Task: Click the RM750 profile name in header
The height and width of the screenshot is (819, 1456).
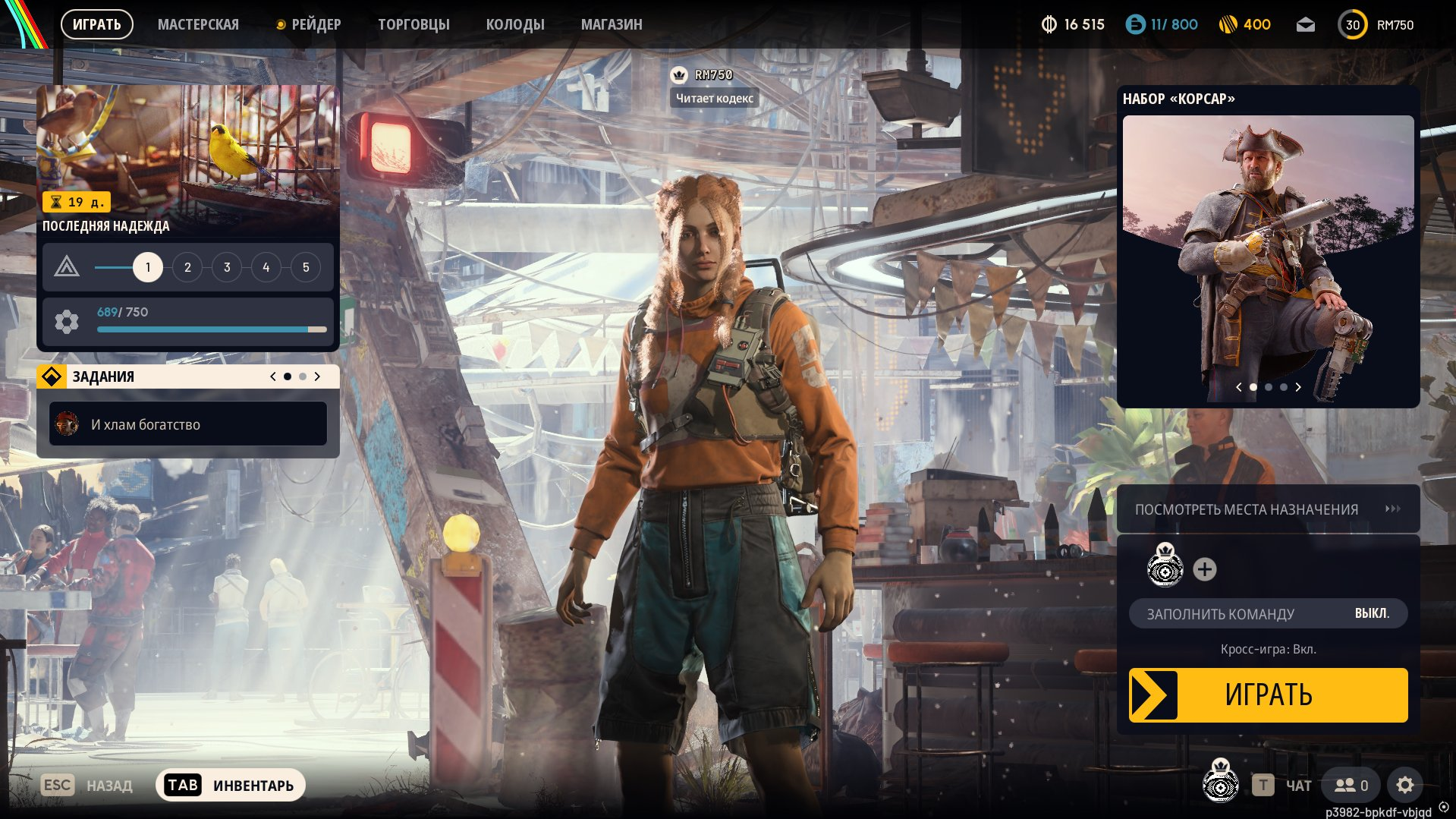Action: 1395,25
